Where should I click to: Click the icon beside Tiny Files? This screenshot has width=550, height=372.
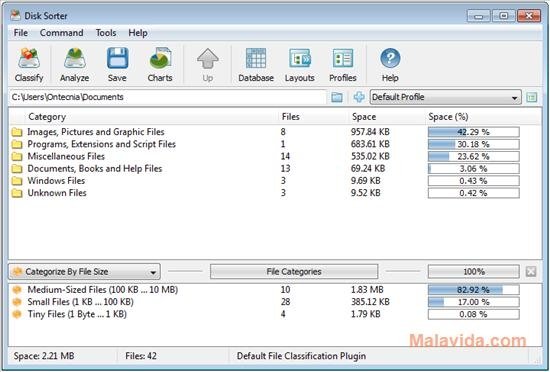point(17,314)
